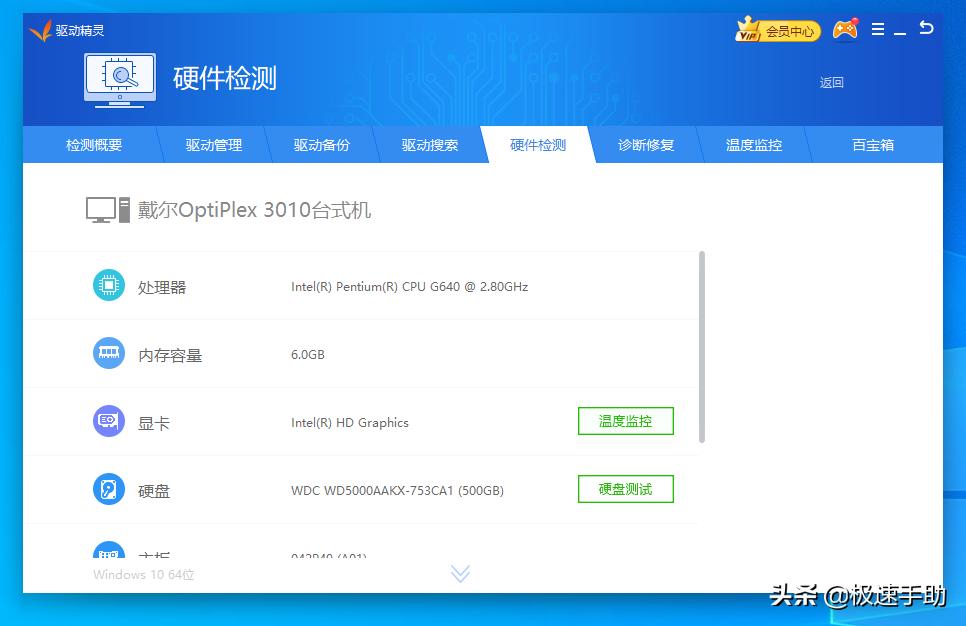Open the game controller icon in title bar

(x=845, y=30)
